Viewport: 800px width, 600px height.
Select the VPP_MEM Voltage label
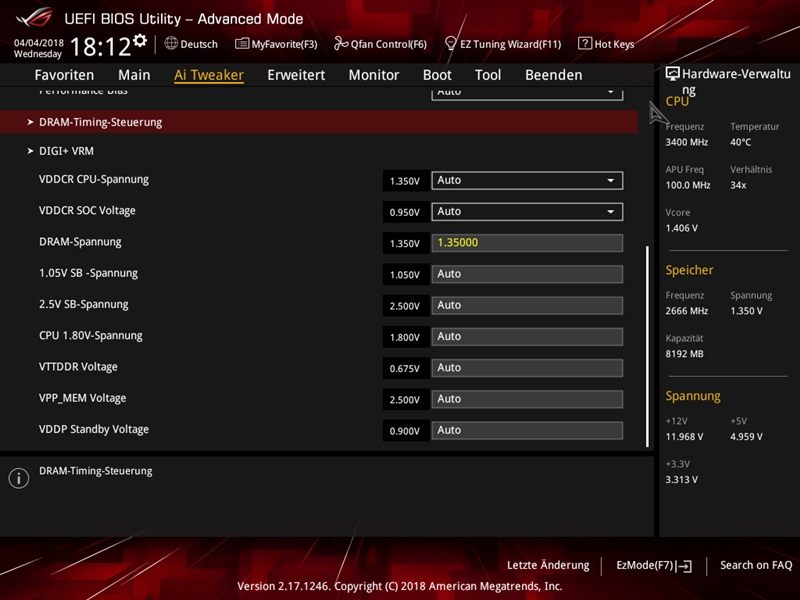tap(83, 398)
